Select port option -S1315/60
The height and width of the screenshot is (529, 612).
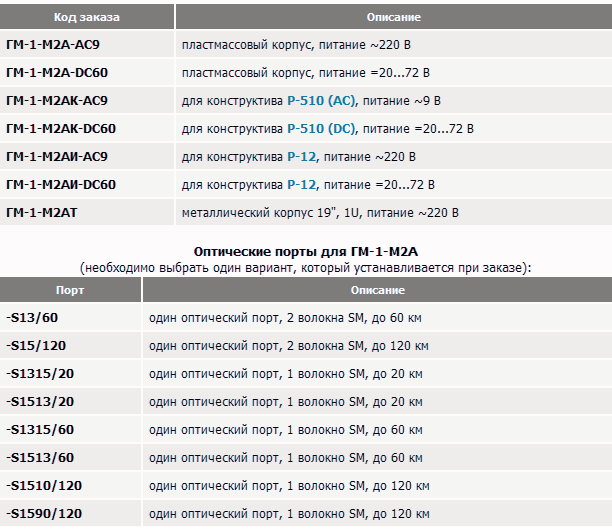[40, 429]
